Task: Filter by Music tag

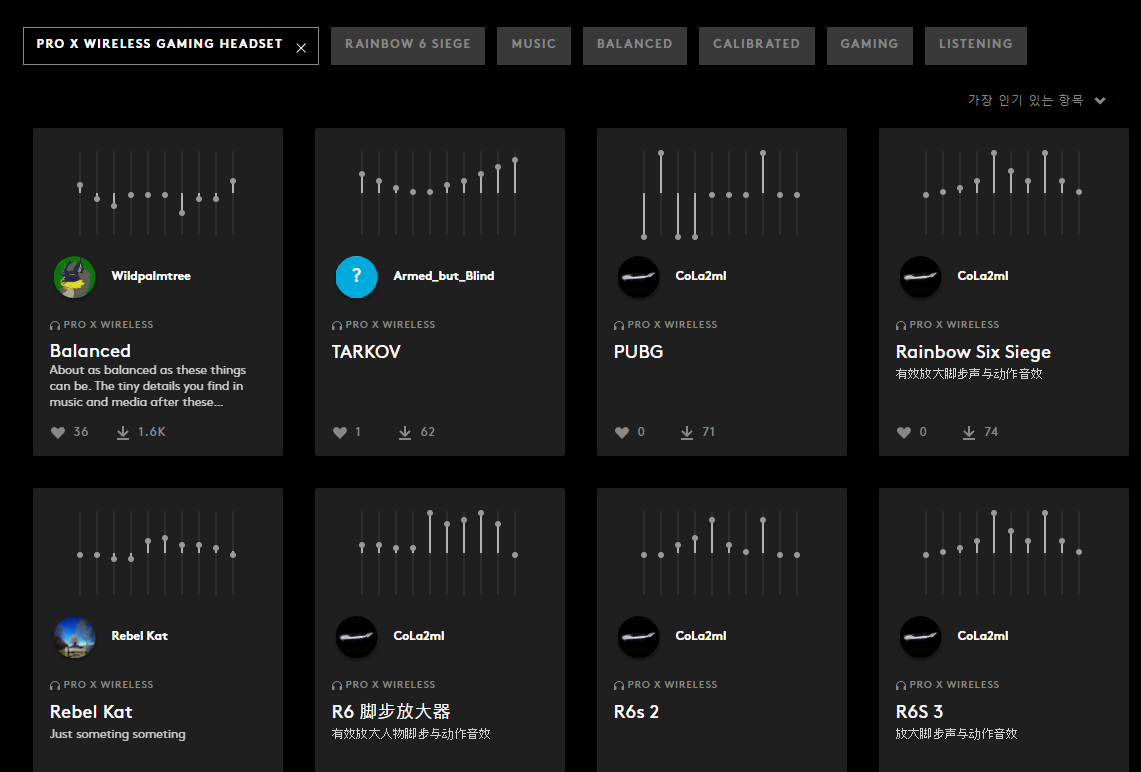Action: (x=533, y=46)
